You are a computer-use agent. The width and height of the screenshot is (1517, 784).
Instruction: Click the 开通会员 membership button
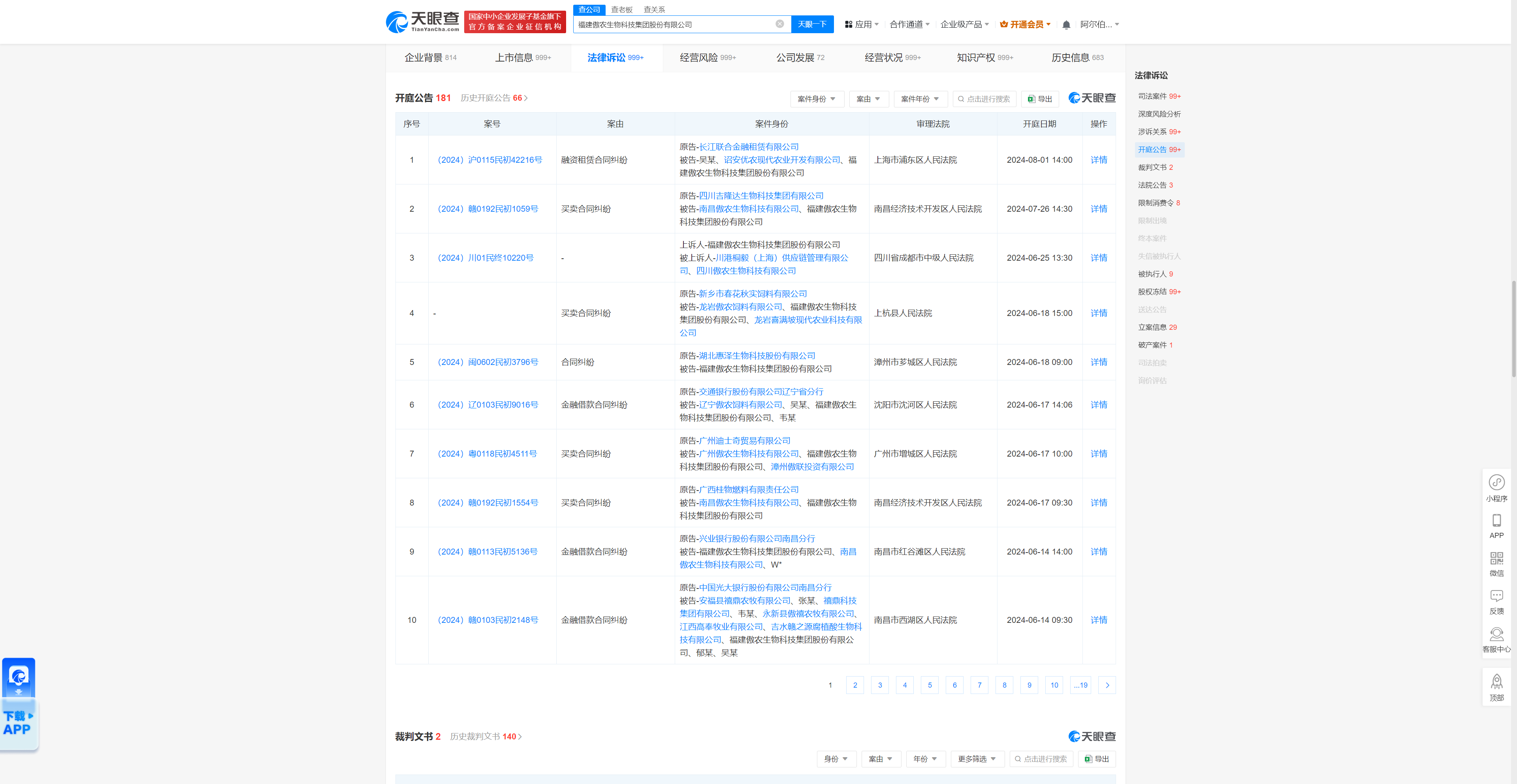point(1025,24)
